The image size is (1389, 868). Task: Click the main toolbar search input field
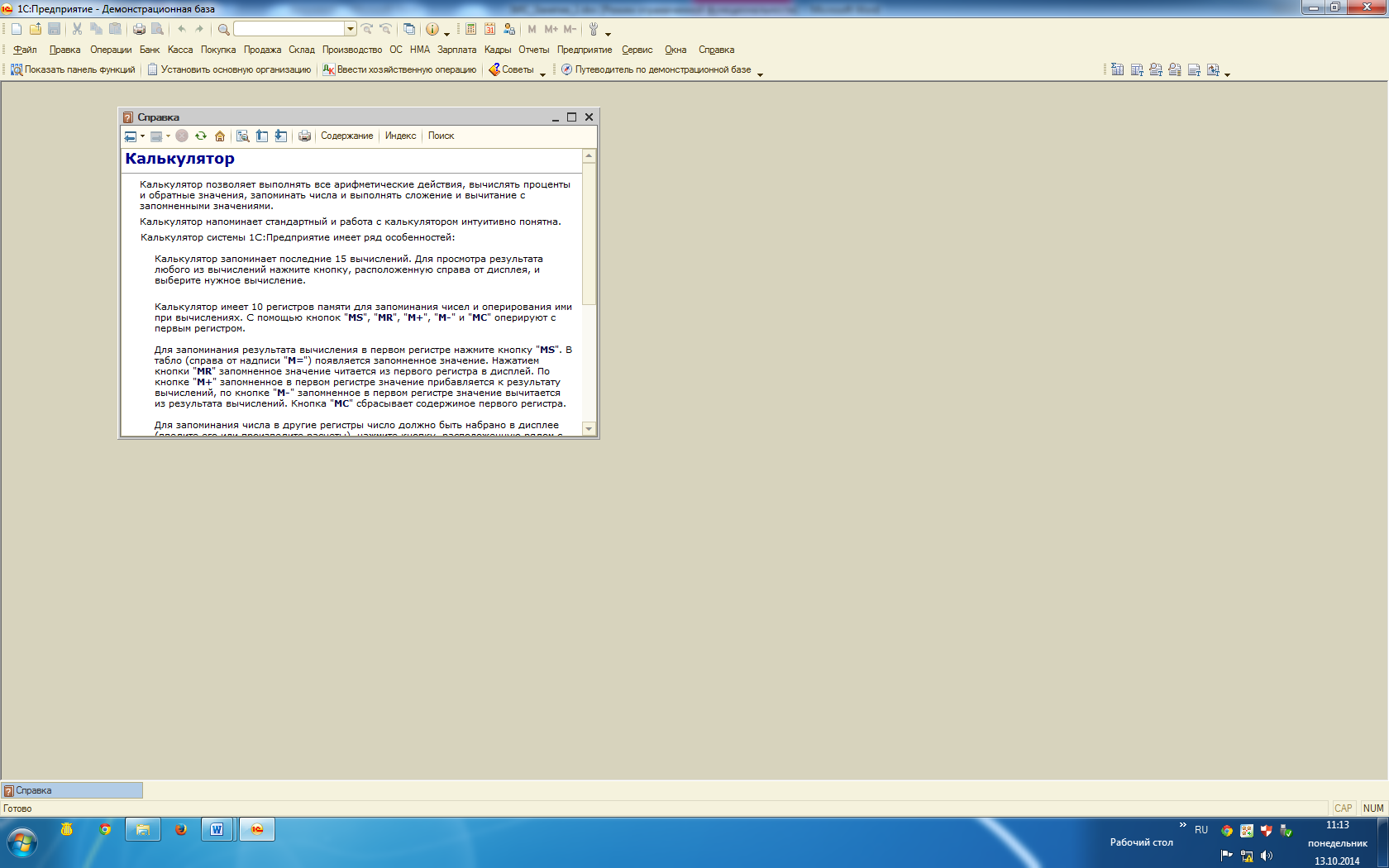coord(289,29)
